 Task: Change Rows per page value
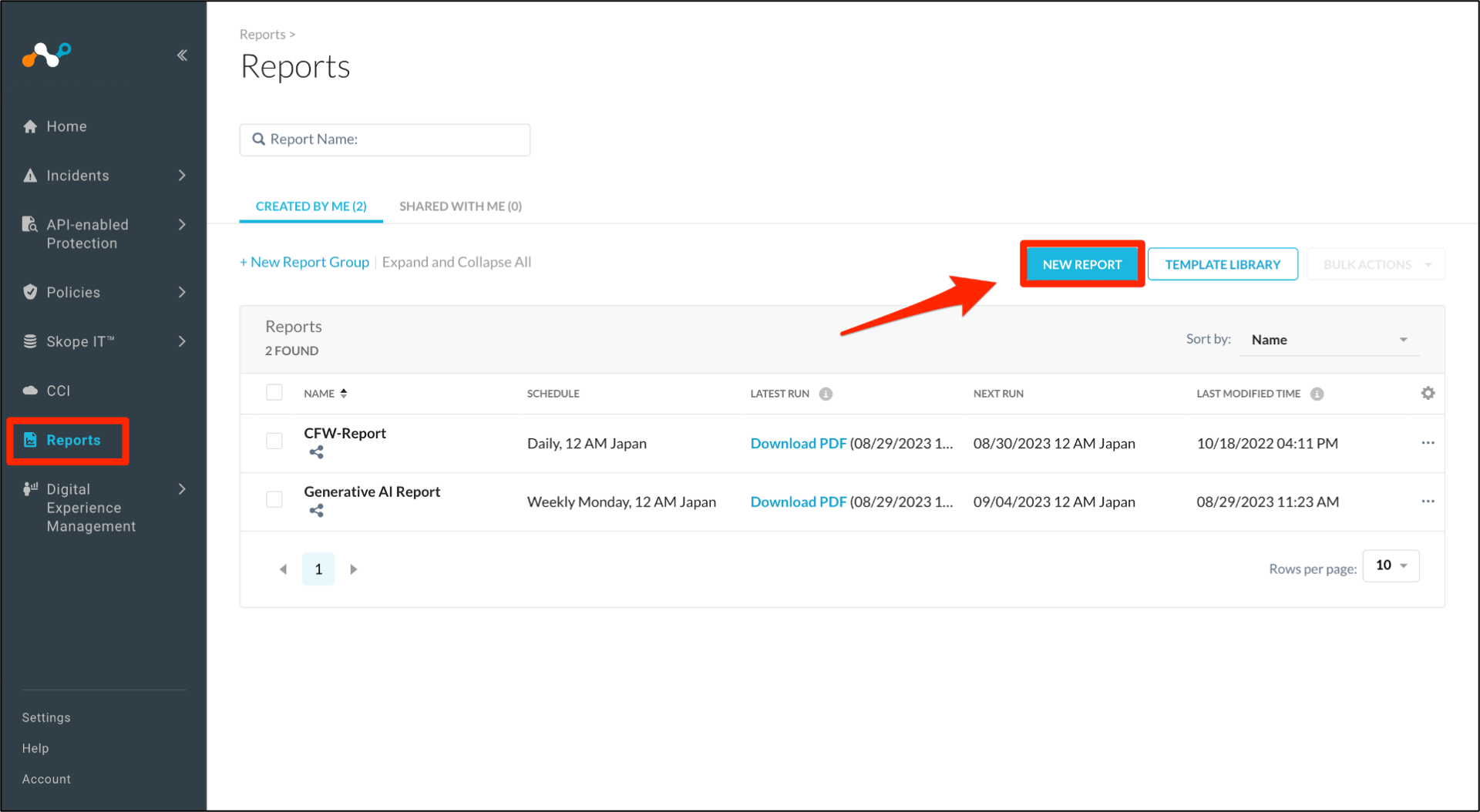tap(1391, 565)
